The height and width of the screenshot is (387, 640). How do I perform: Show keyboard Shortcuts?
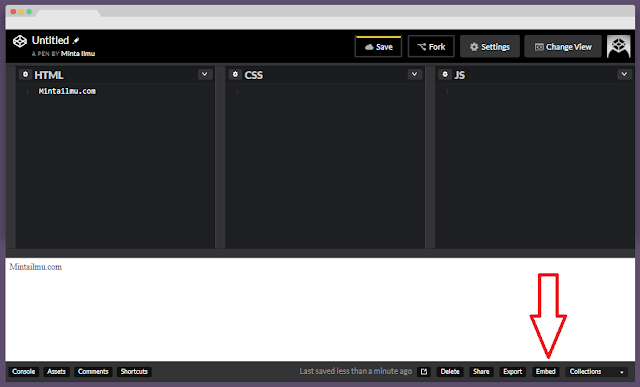tap(134, 371)
